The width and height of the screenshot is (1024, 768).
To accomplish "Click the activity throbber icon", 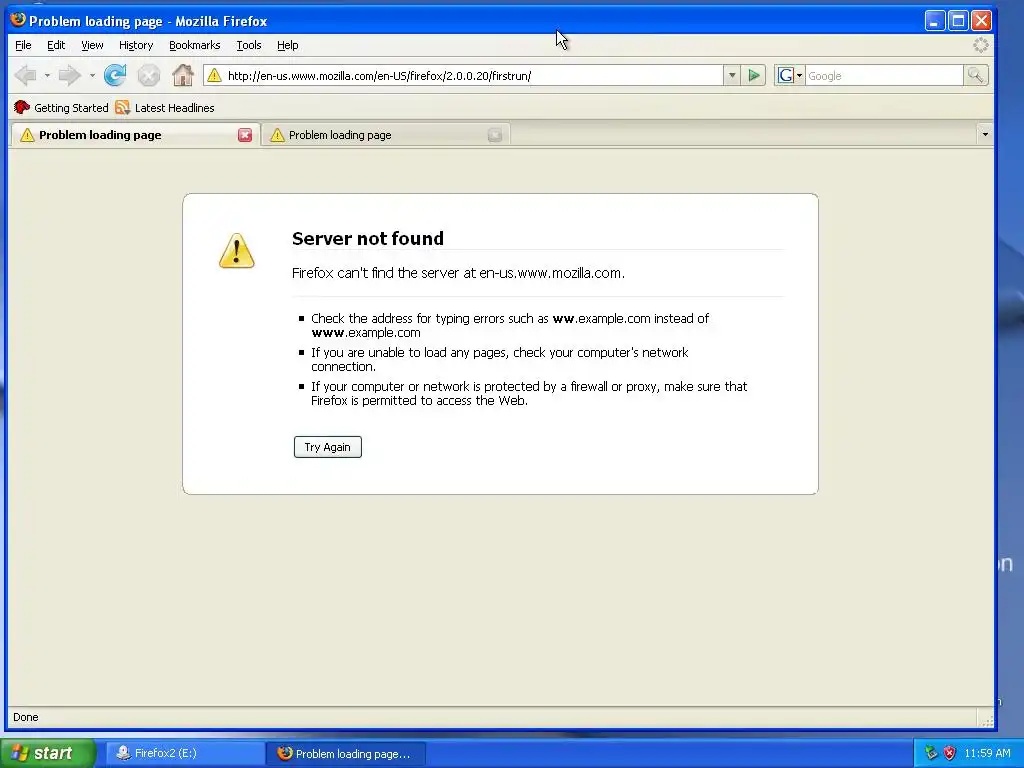I will click(x=980, y=45).
